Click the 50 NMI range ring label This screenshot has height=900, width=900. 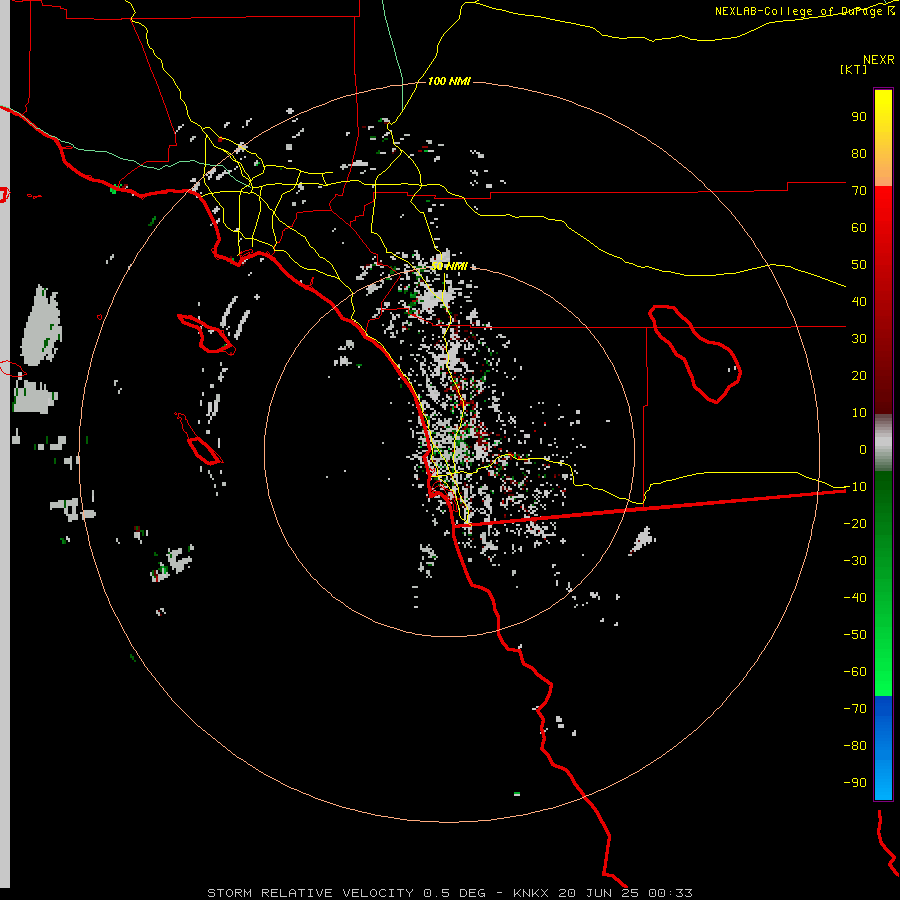[449, 266]
